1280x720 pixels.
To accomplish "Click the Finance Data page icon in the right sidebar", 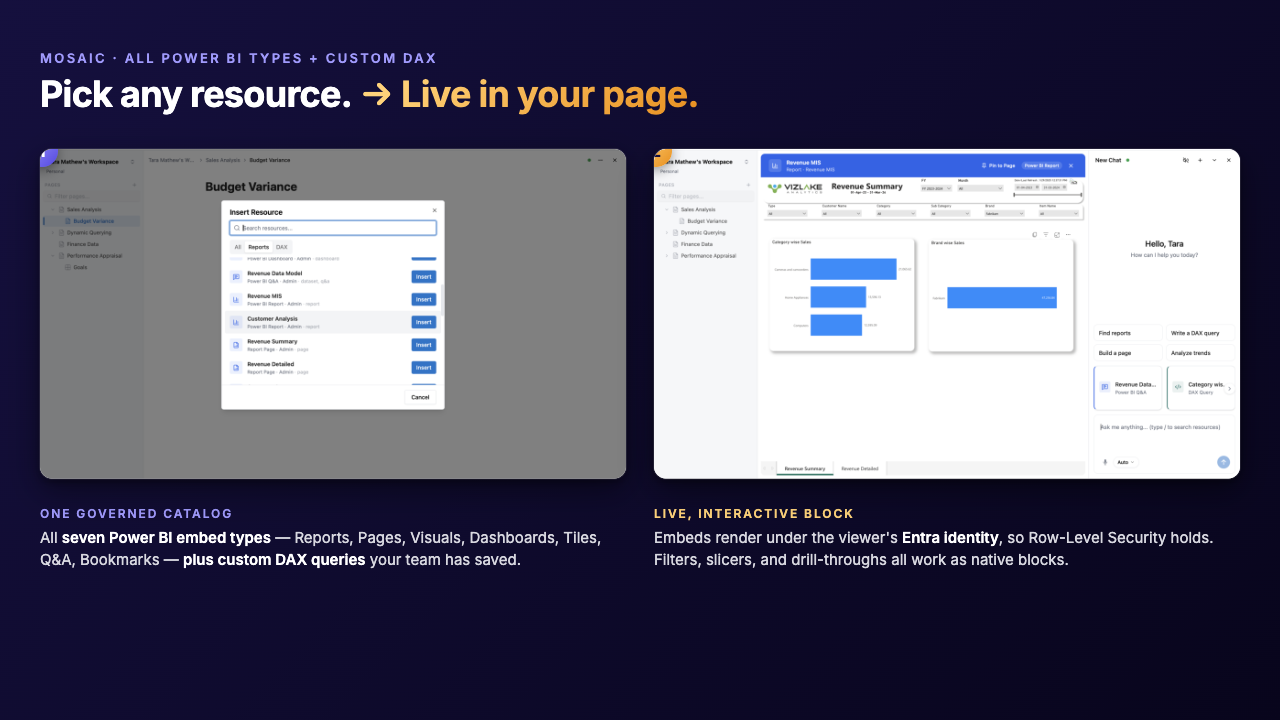I will click(675, 244).
